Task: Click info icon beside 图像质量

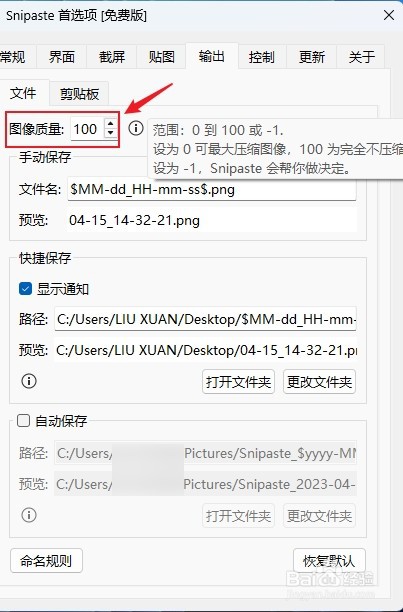Action: (x=136, y=128)
